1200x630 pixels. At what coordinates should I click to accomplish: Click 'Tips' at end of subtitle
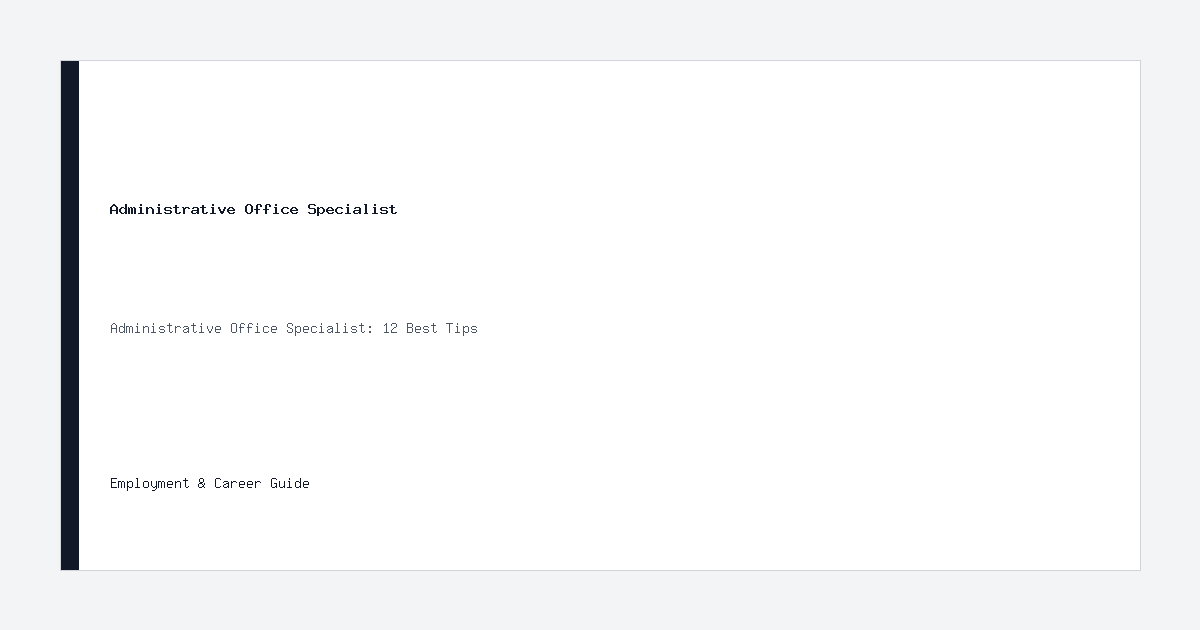coord(462,328)
